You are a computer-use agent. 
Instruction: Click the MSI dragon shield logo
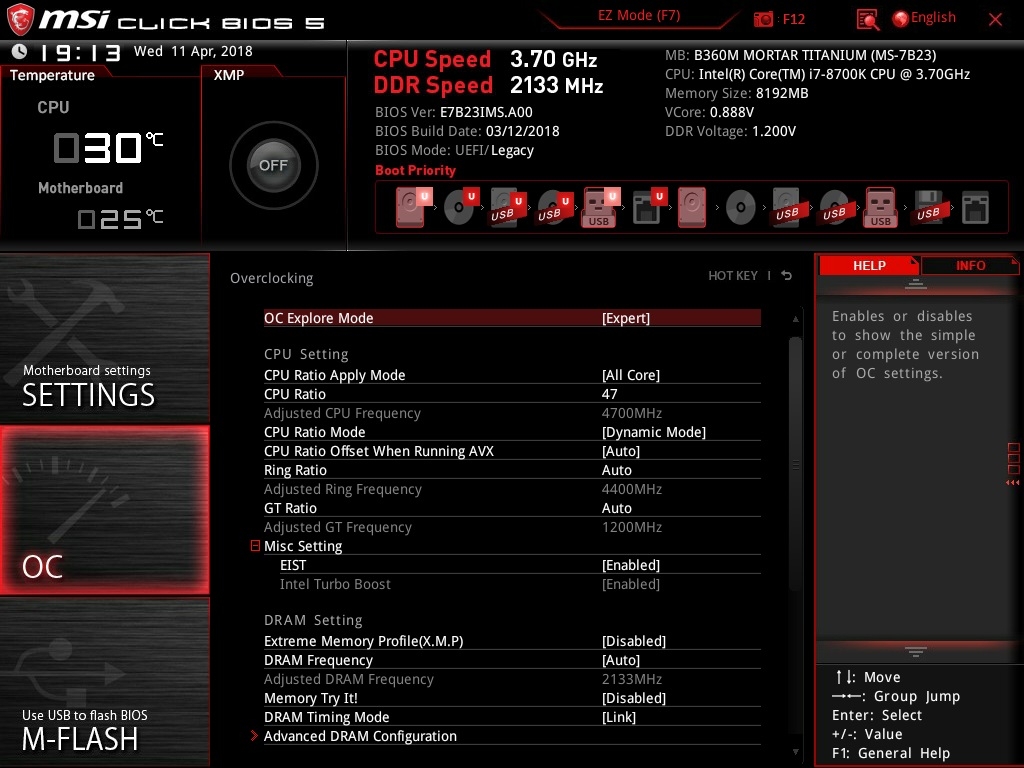coord(20,19)
